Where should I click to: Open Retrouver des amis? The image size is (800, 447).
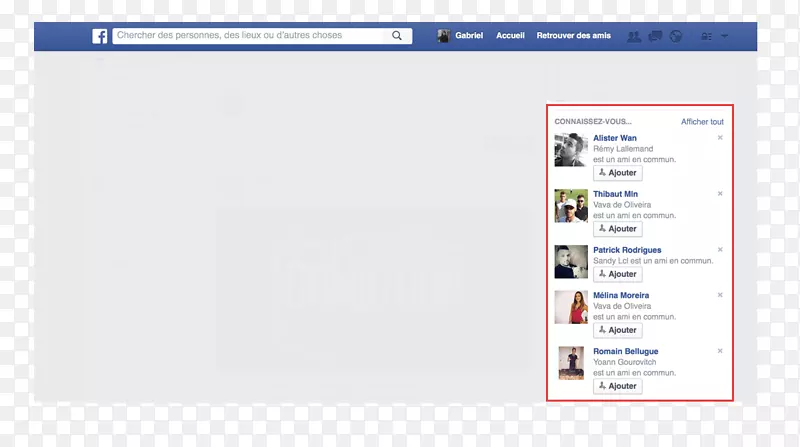(573, 36)
